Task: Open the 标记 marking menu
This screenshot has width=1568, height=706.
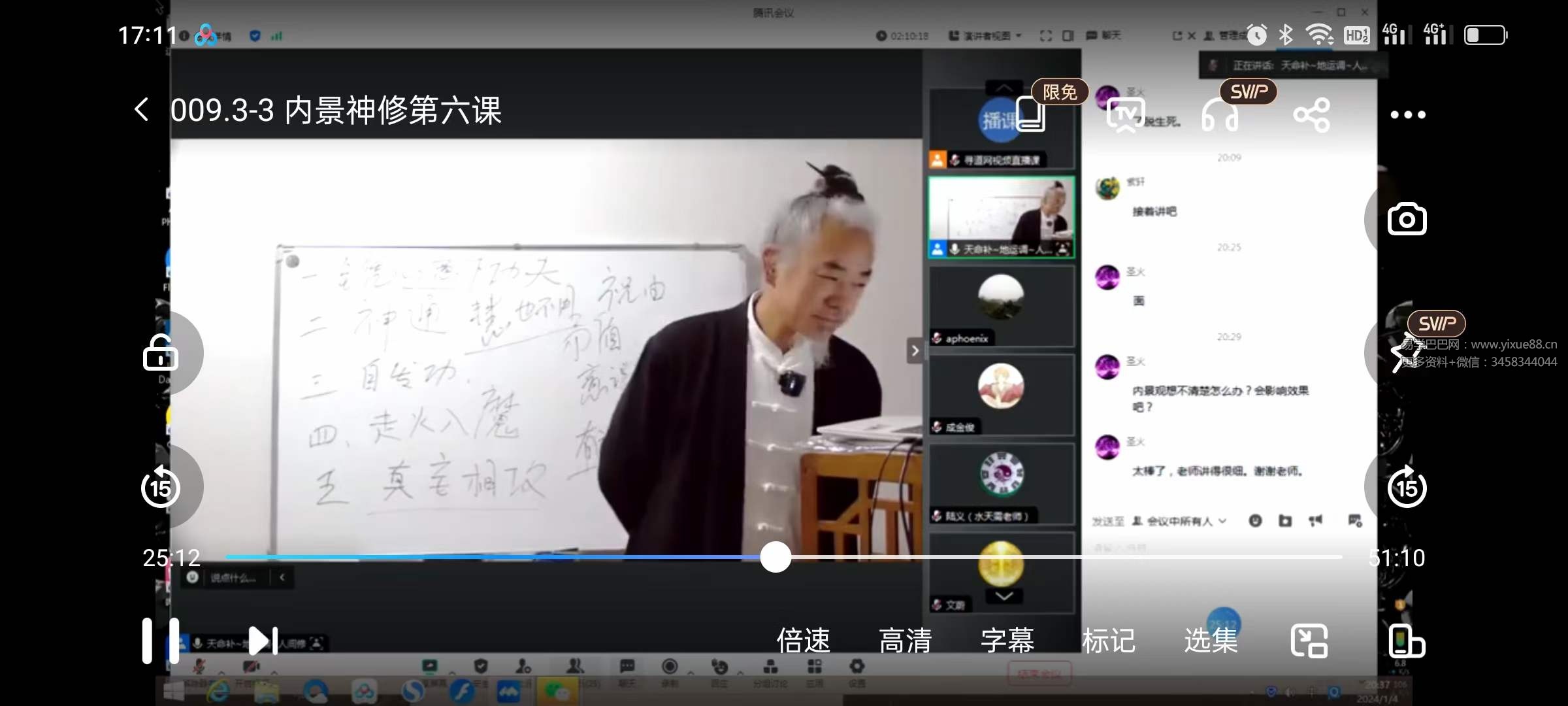Action: [x=1109, y=641]
